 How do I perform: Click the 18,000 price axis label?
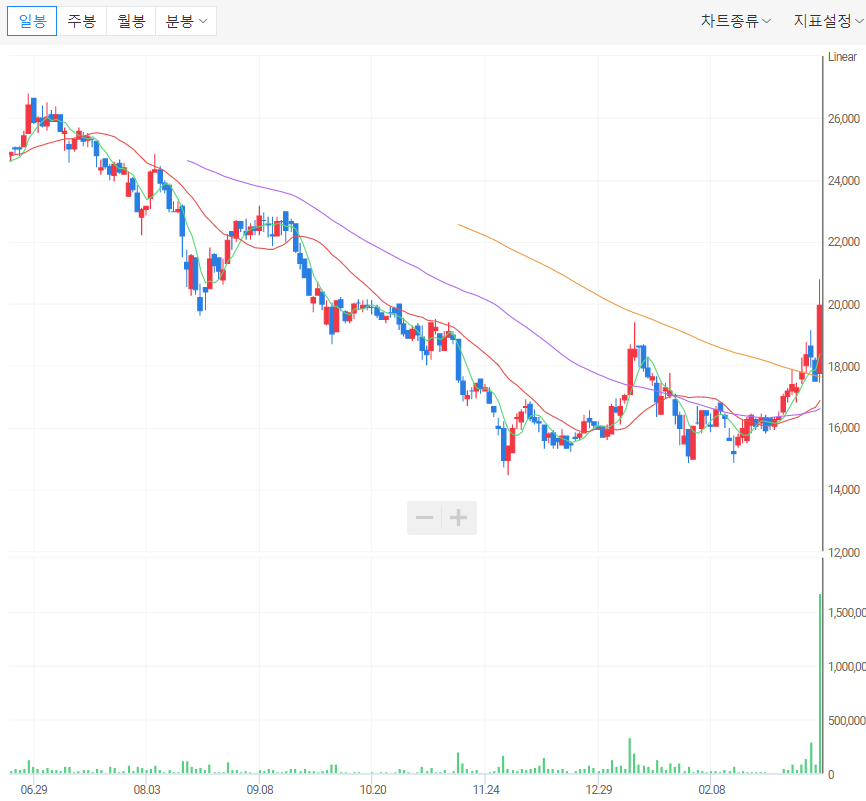[844, 367]
